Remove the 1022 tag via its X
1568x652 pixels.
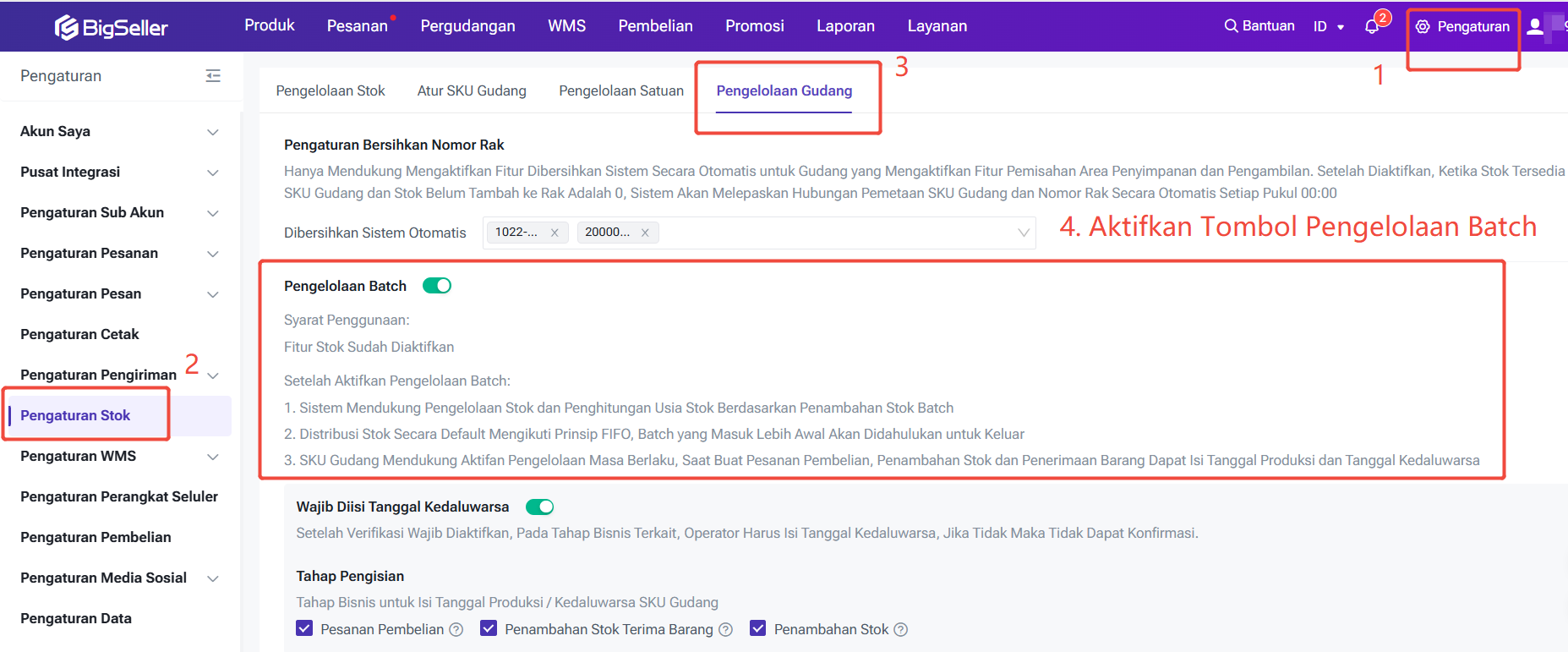[x=555, y=233]
